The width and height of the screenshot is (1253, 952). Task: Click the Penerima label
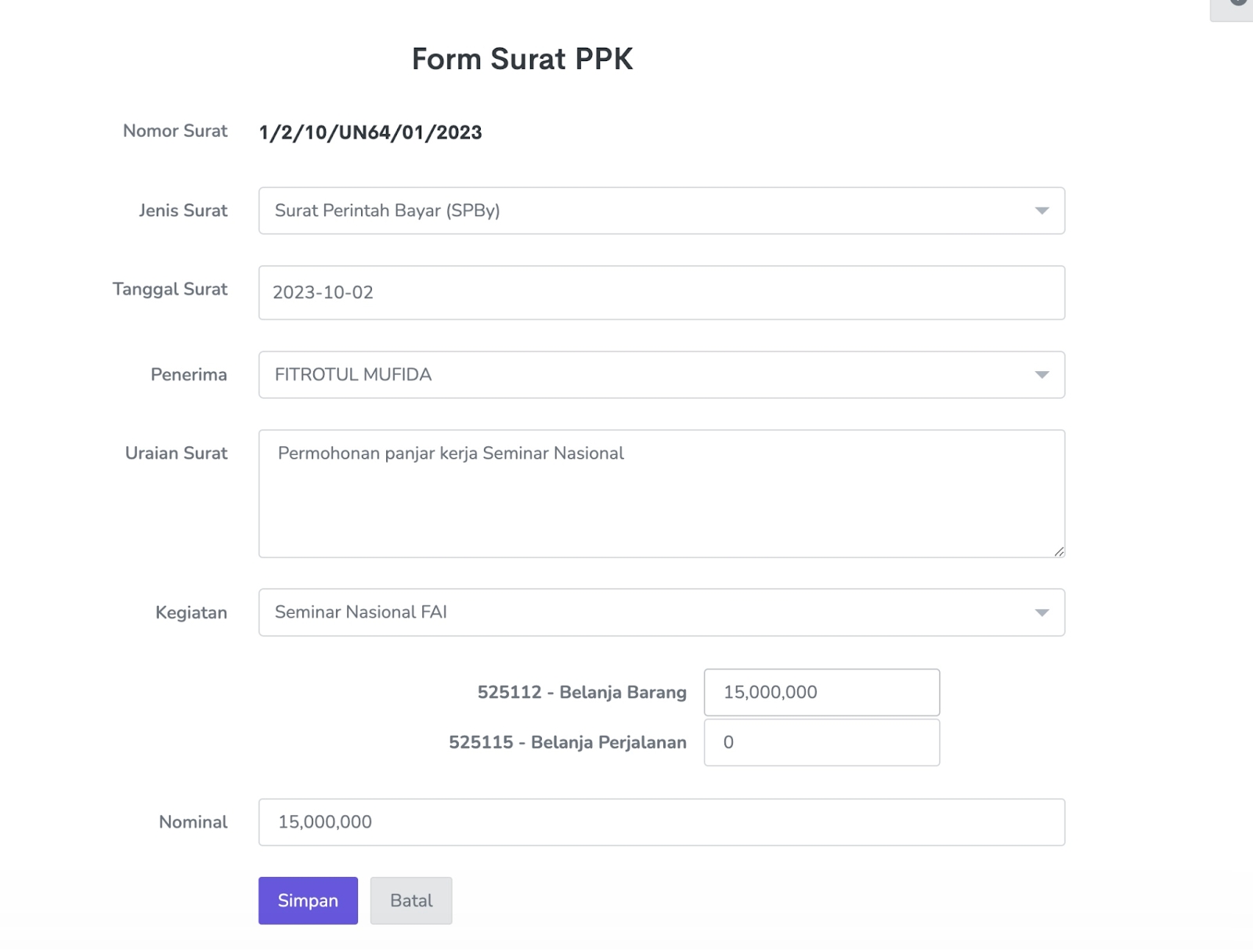(189, 375)
